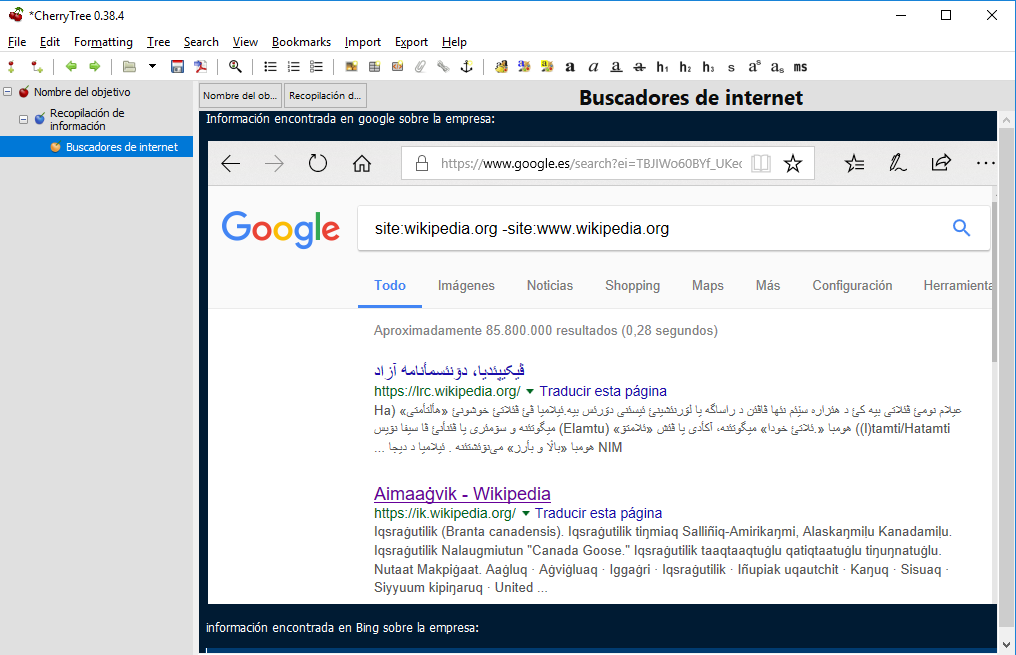This screenshot has height=655, width=1016.
Task: Click the embedded Google search screenshot
Action: click(602, 372)
